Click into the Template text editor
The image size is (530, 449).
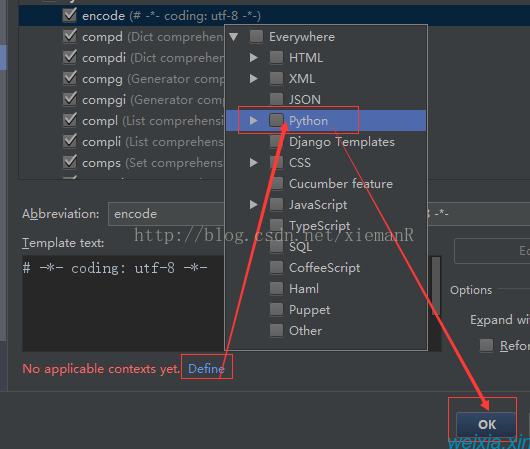[123, 303]
